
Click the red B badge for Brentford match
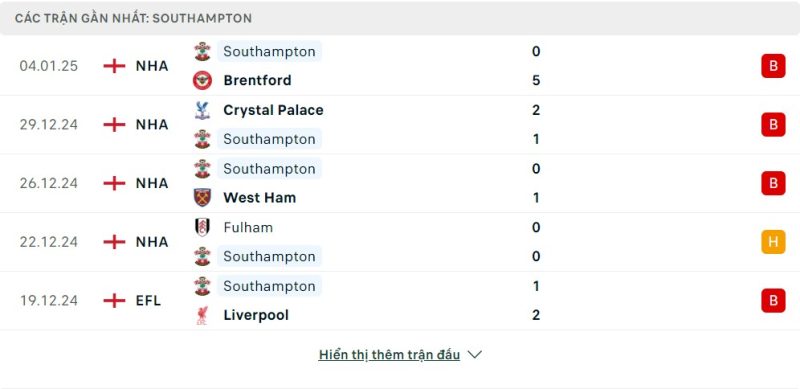tap(773, 66)
